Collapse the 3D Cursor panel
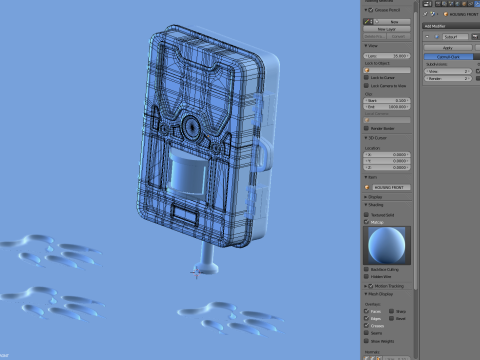Screen dimensions: 480x360 click(x=366, y=138)
